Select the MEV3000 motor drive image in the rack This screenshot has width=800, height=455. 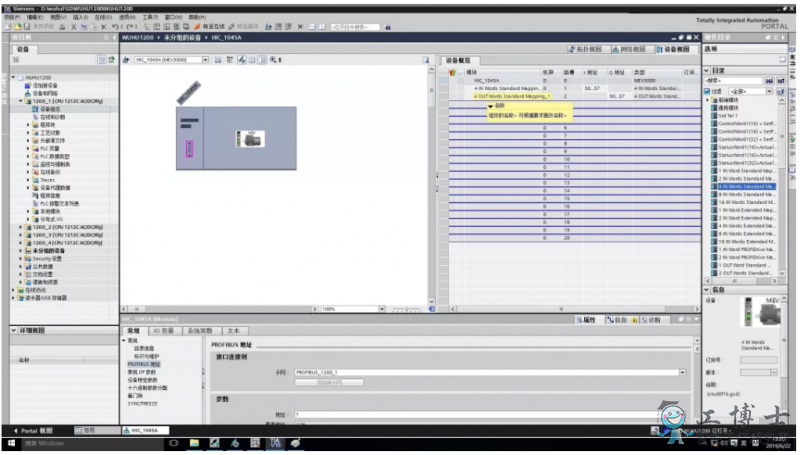250,139
